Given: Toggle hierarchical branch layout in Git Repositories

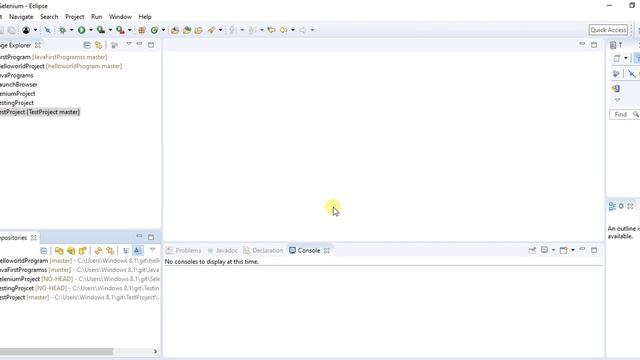Looking at the screenshot, I should 126,251.
